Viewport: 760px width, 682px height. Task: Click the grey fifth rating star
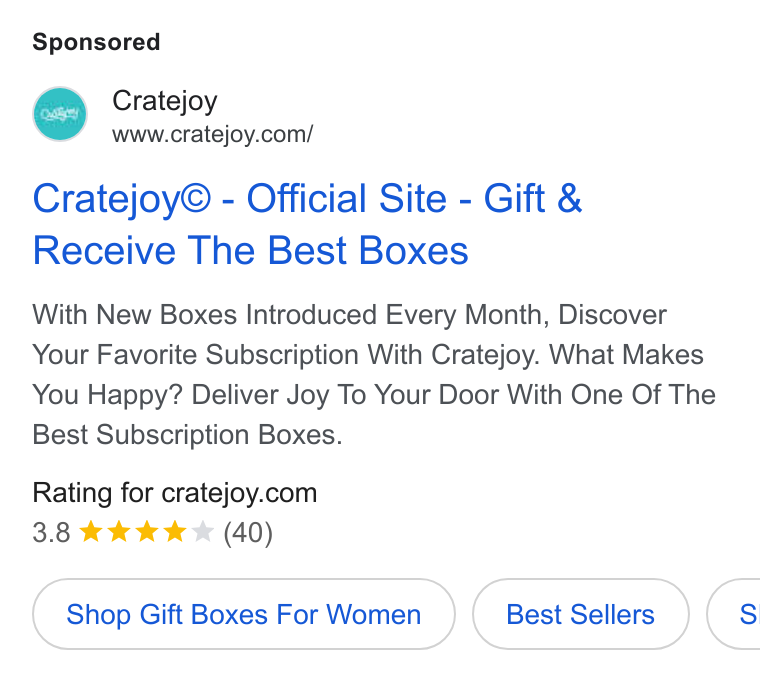(203, 531)
